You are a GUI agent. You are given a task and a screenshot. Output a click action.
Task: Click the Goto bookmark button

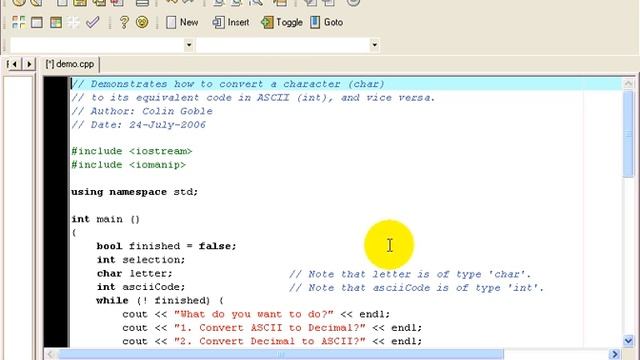pos(327,22)
